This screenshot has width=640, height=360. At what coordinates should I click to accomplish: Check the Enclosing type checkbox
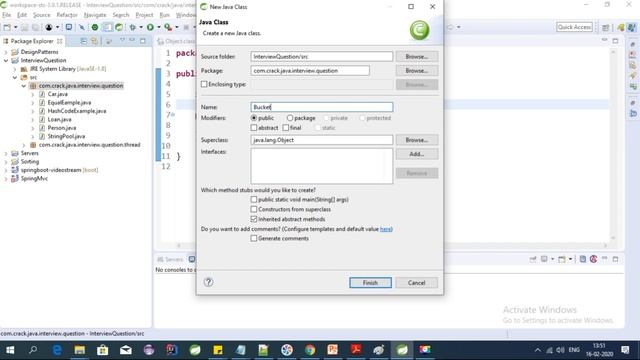(204, 84)
